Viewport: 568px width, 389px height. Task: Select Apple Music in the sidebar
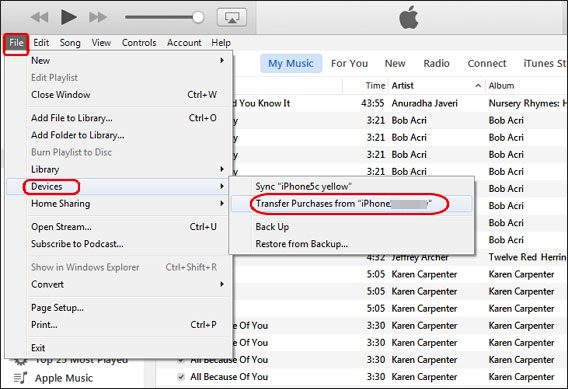pyautogui.click(x=64, y=378)
